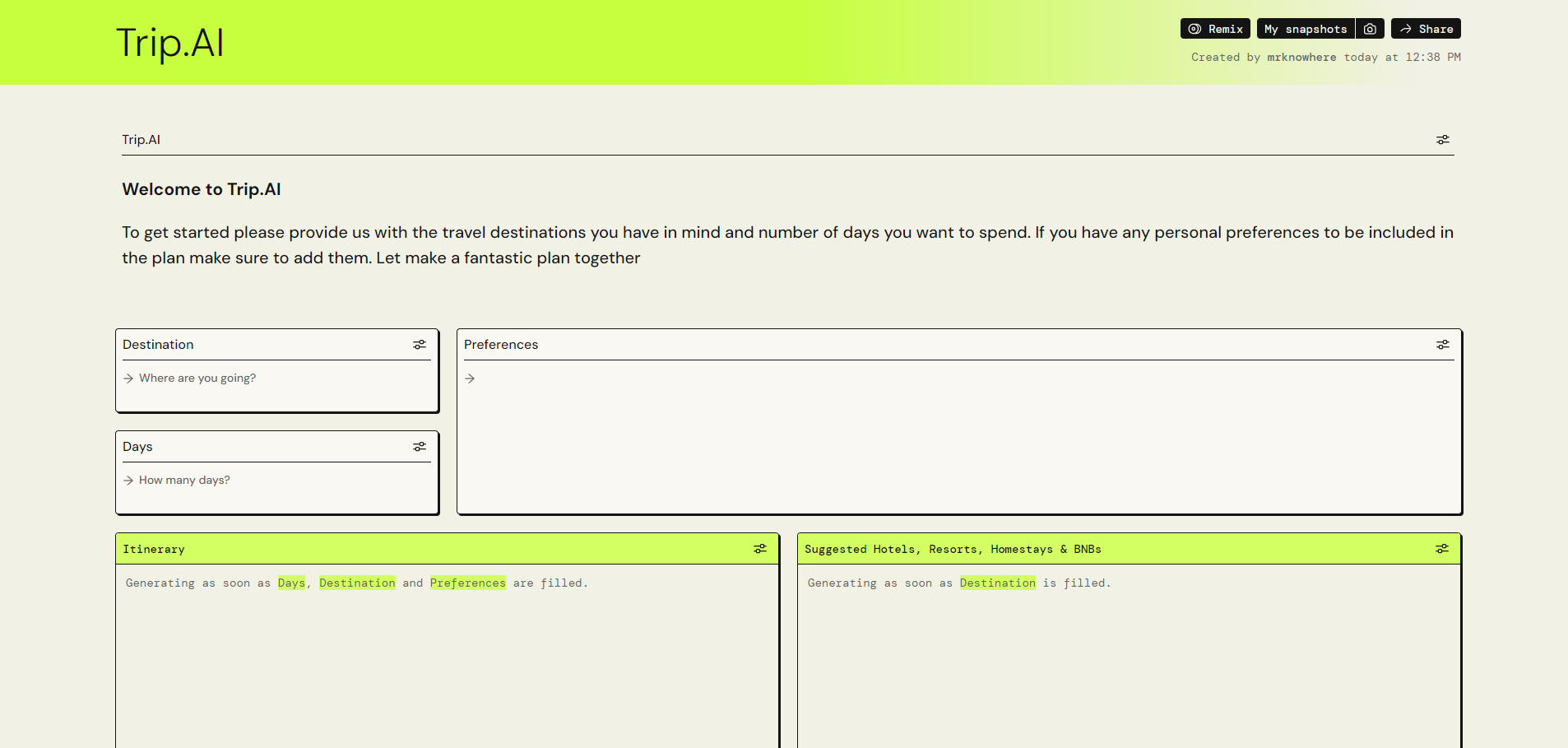Viewport: 1568px width, 748px height.
Task: Open Suggested Hotels panel settings icon
Action: 1442,549
